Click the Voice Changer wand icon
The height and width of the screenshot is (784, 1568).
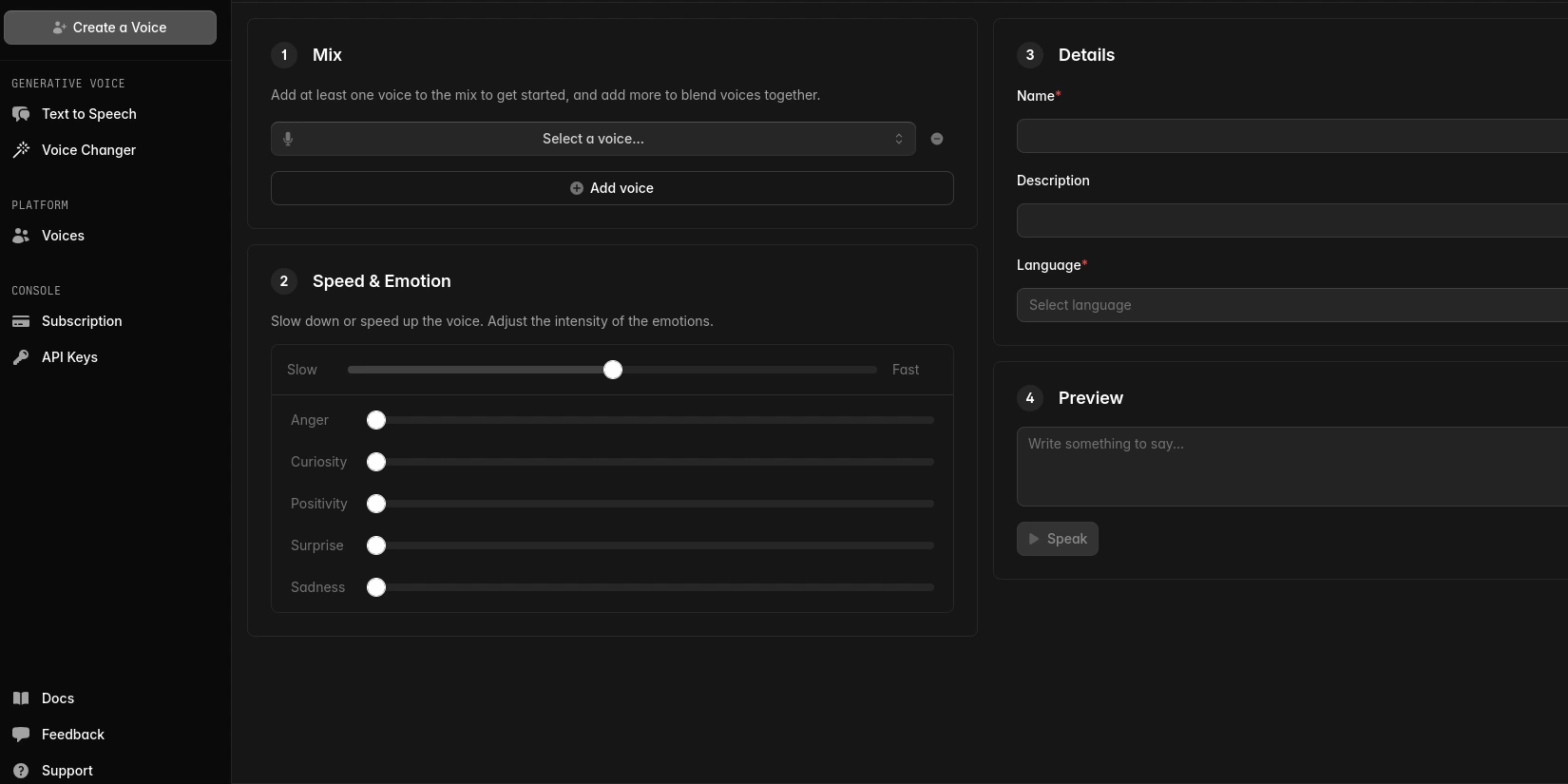tap(21, 150)
